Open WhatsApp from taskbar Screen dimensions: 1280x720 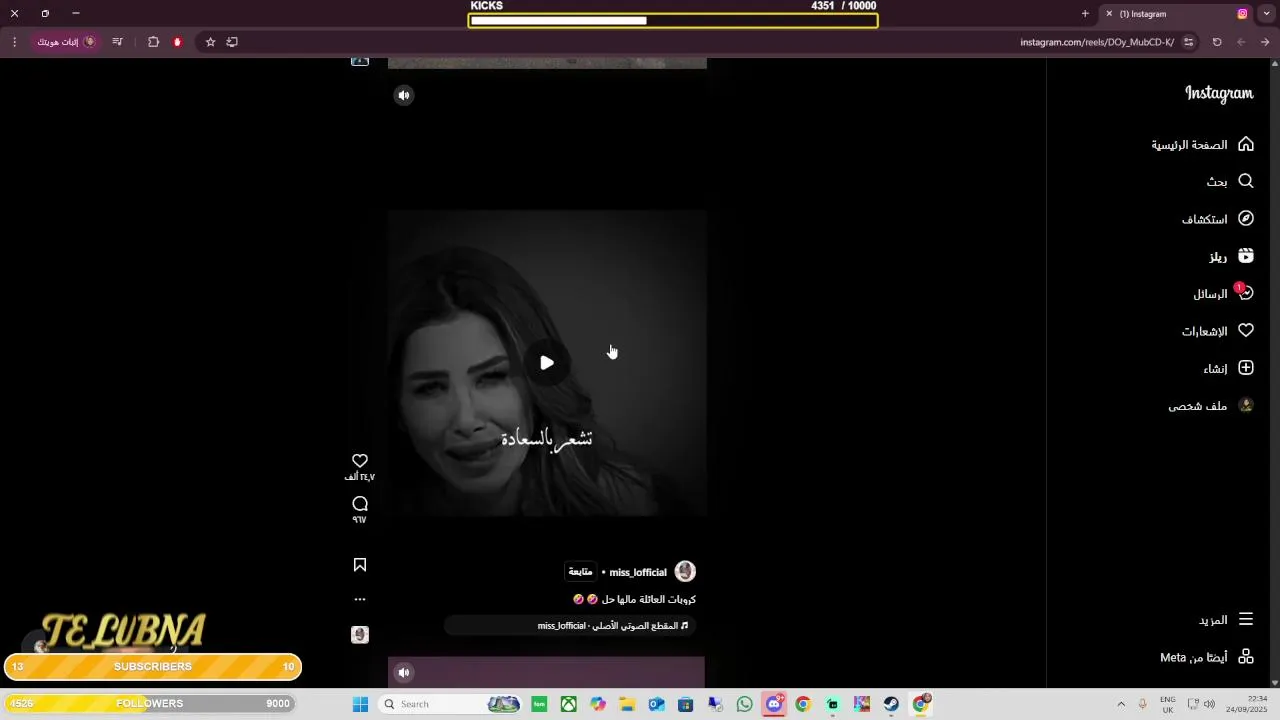[744, 704]
